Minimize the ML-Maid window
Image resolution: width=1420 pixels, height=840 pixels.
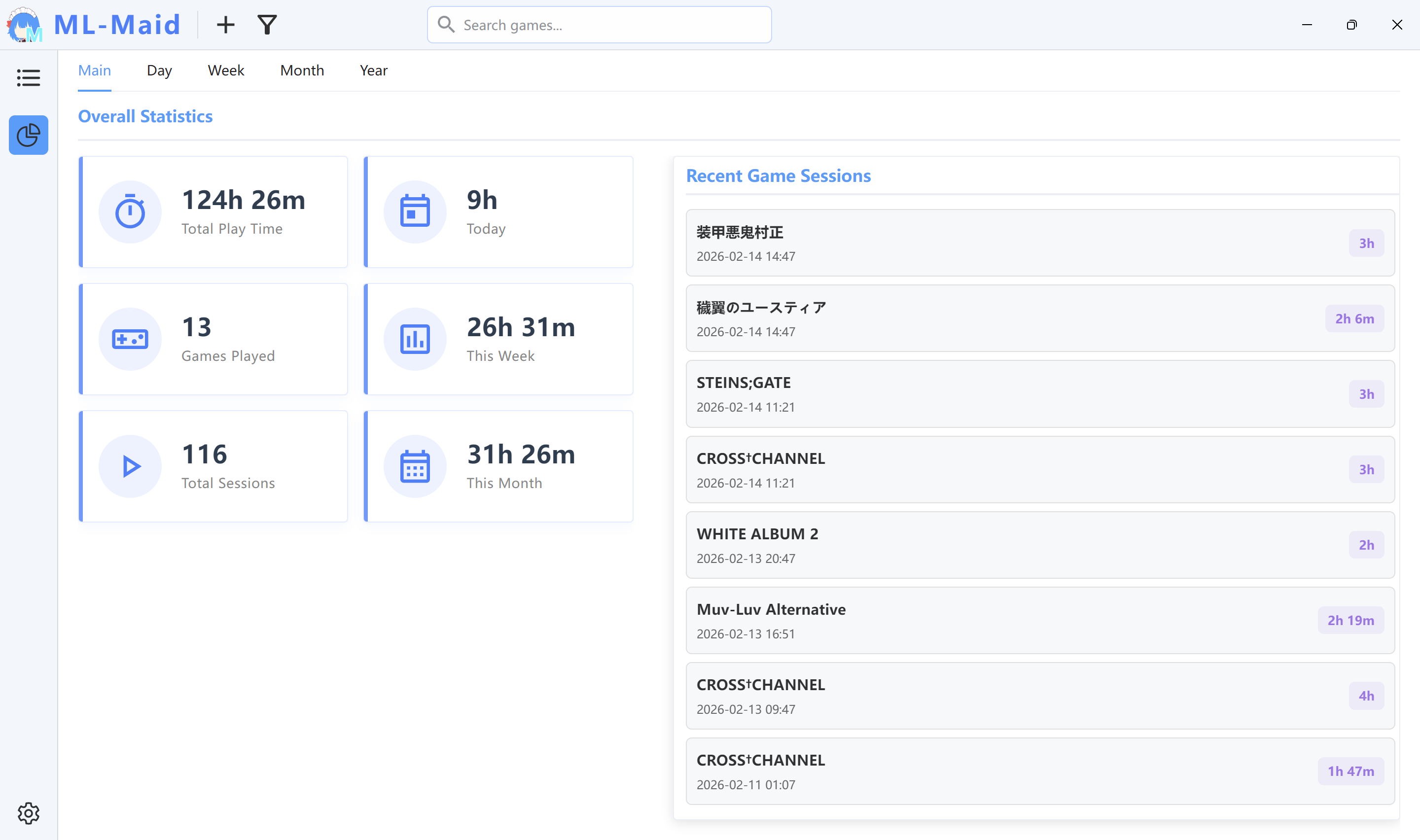point(1307,25)
